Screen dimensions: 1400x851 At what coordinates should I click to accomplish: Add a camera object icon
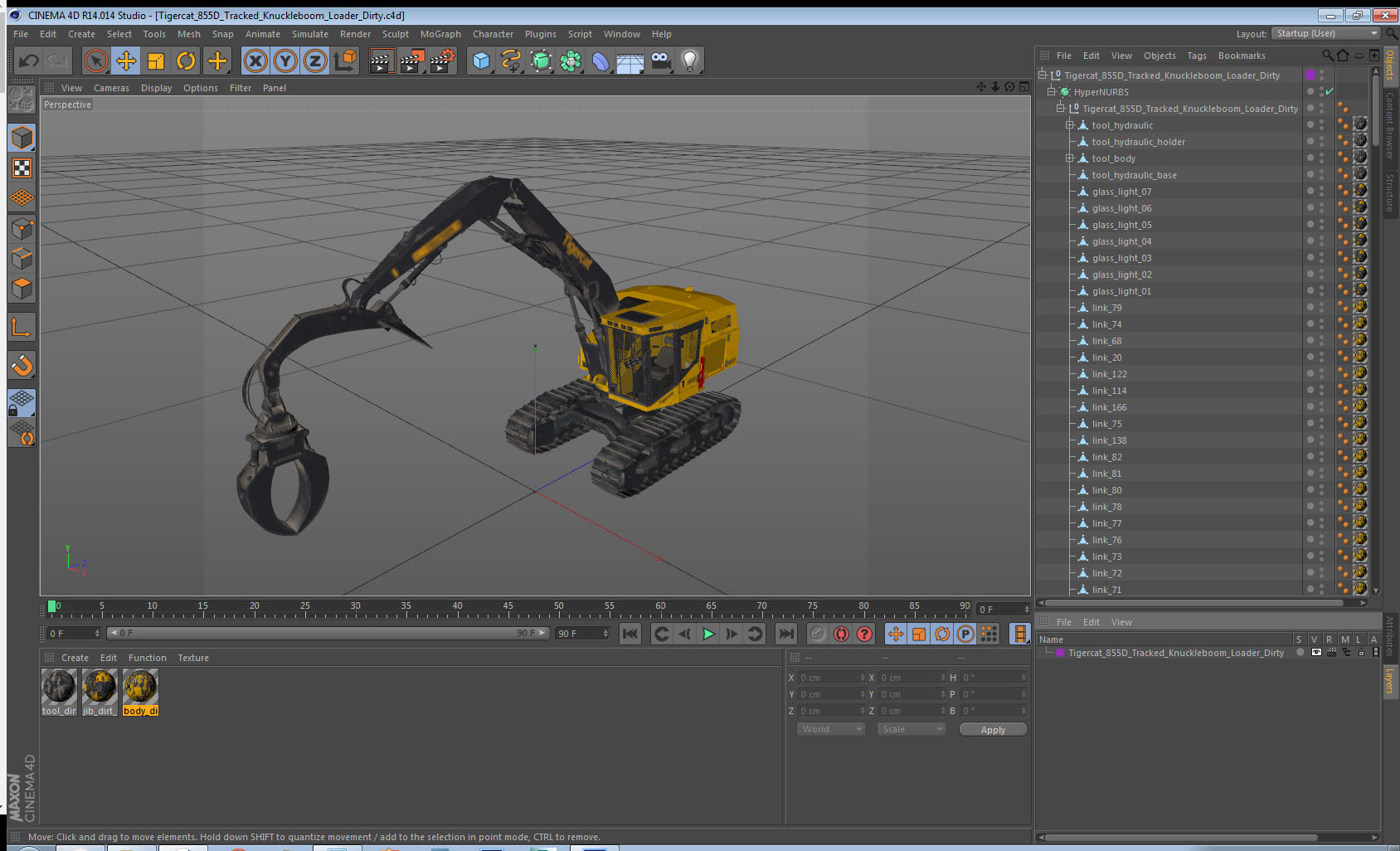point(660,61)
